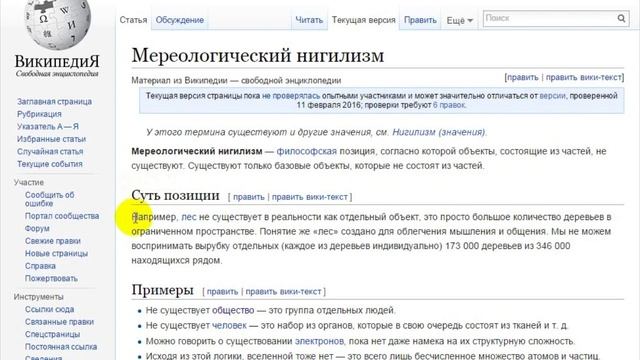The height and width of the screenshot is (360, 640).
Task: Click 'править вики-текст' next to Суть позиции
Action: point(310,197)
